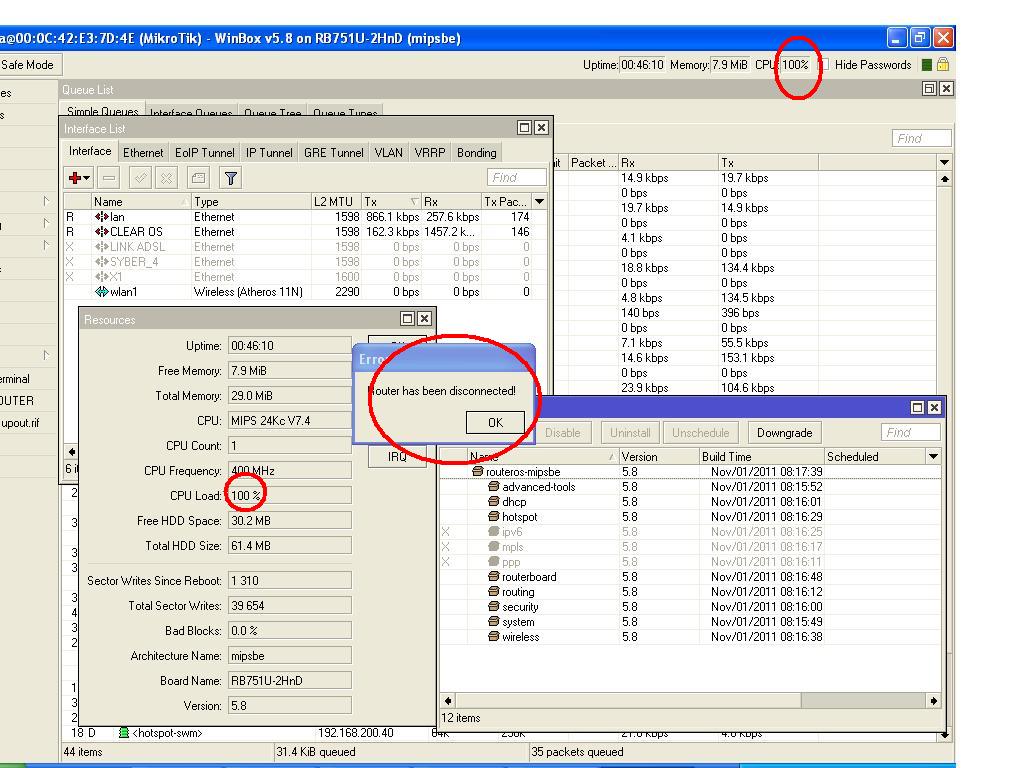
Task: Open the Interface List column dropdown arrow
Action: [x=540, y=202]
